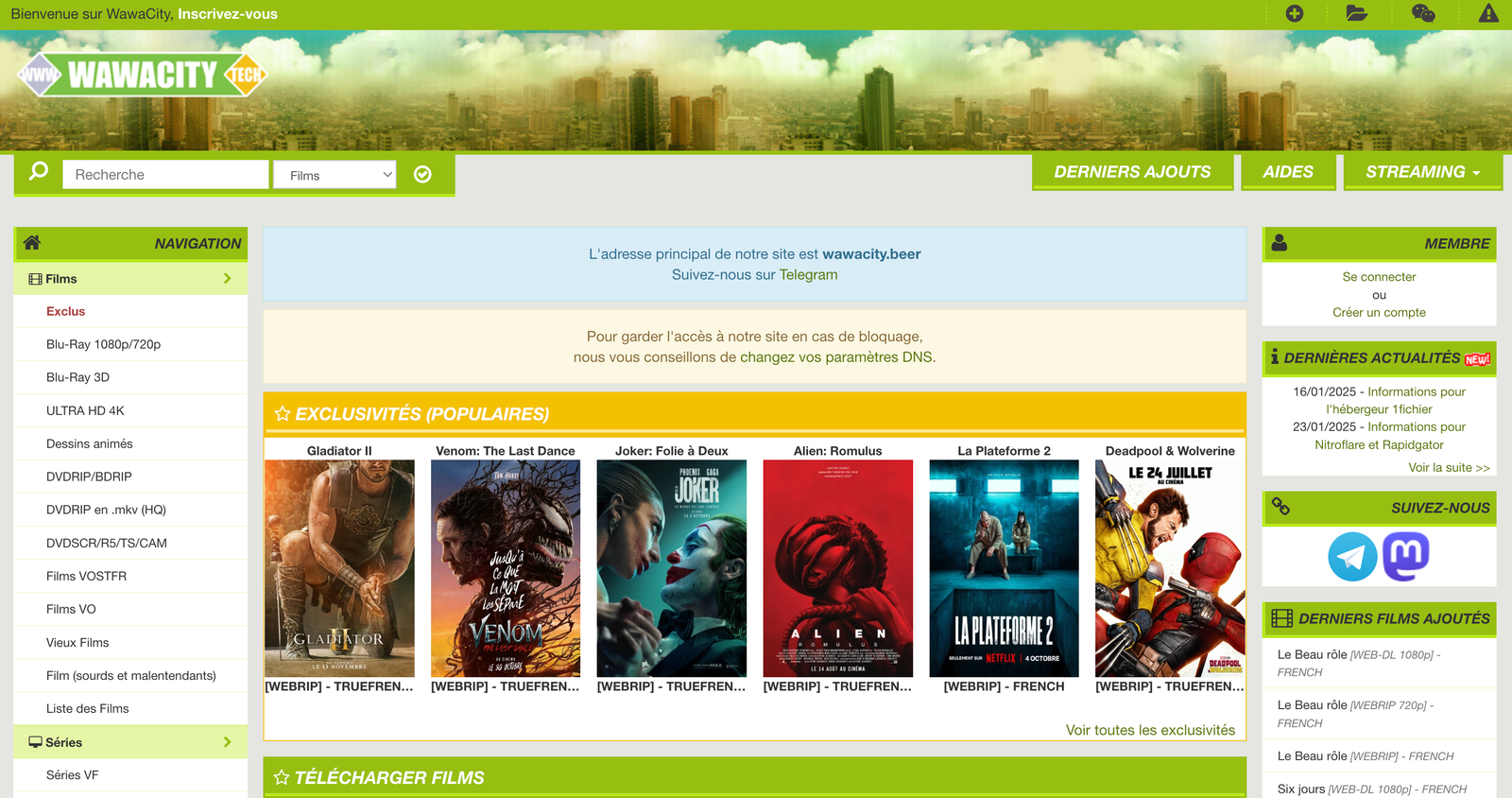Click the user icon in Membre header
Image resolution: width=1512 pixels, height=798 pixels.
(1280, 242)
